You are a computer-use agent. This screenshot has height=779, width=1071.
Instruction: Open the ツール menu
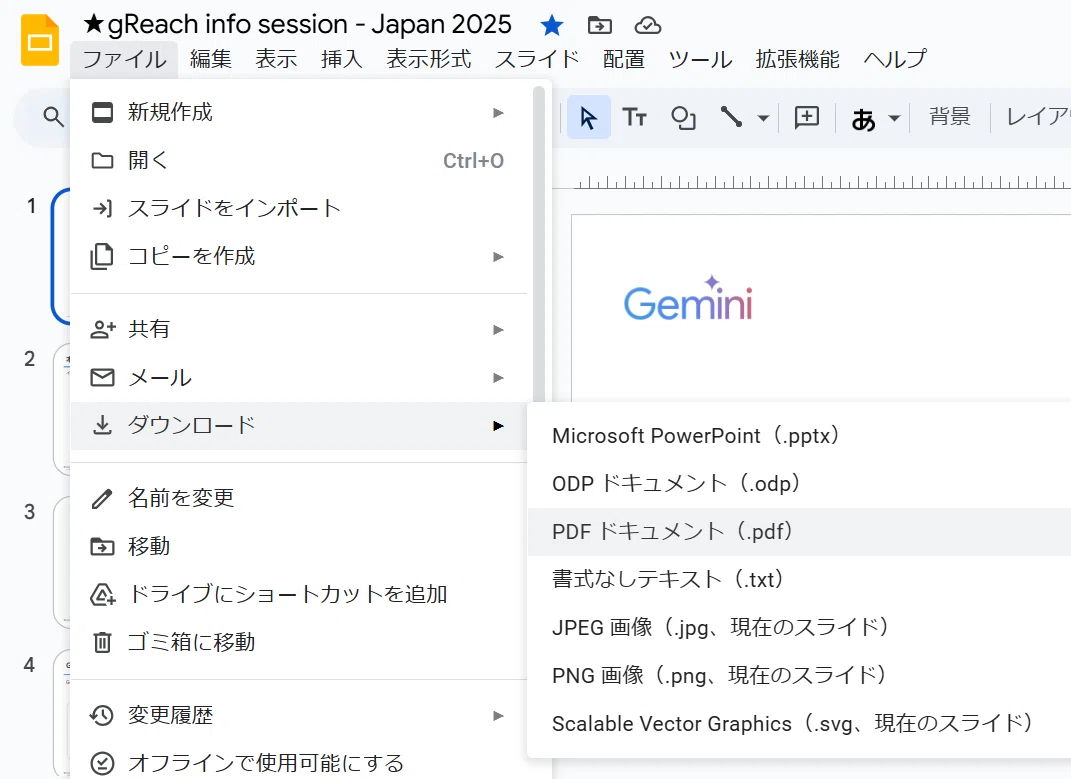point(700,59)
